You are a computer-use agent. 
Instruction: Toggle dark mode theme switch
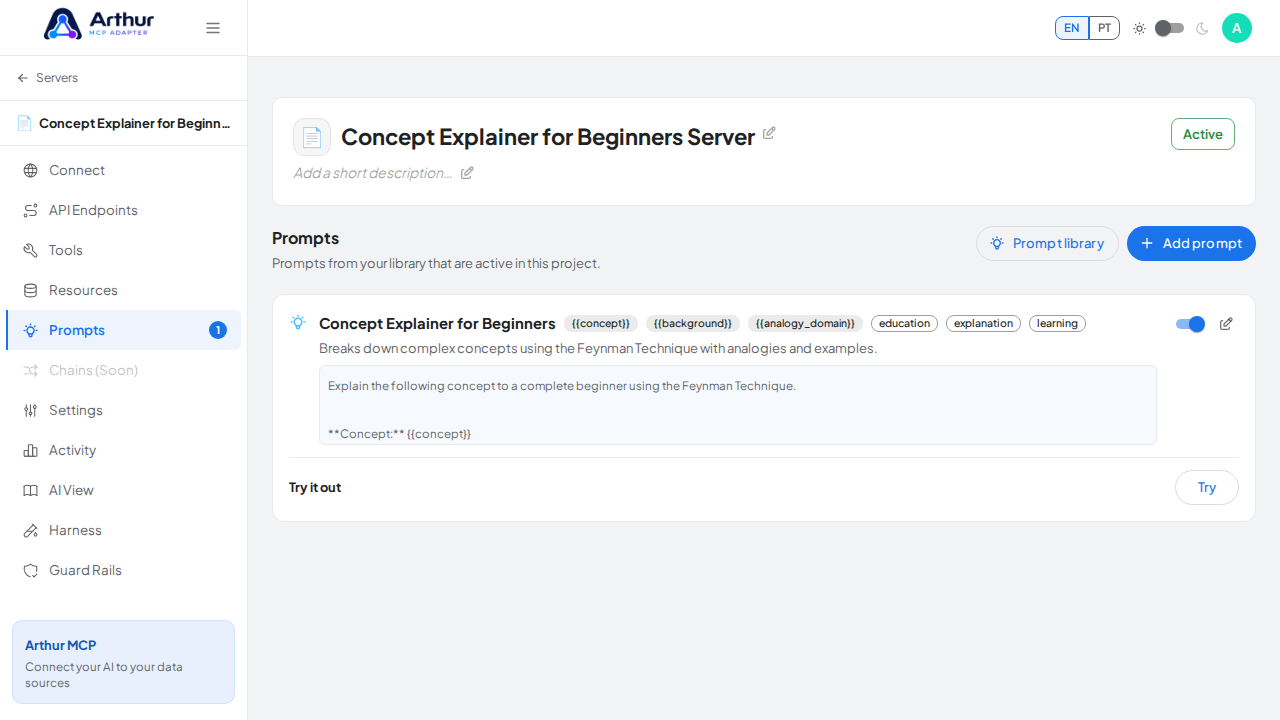click(1169, 28)
